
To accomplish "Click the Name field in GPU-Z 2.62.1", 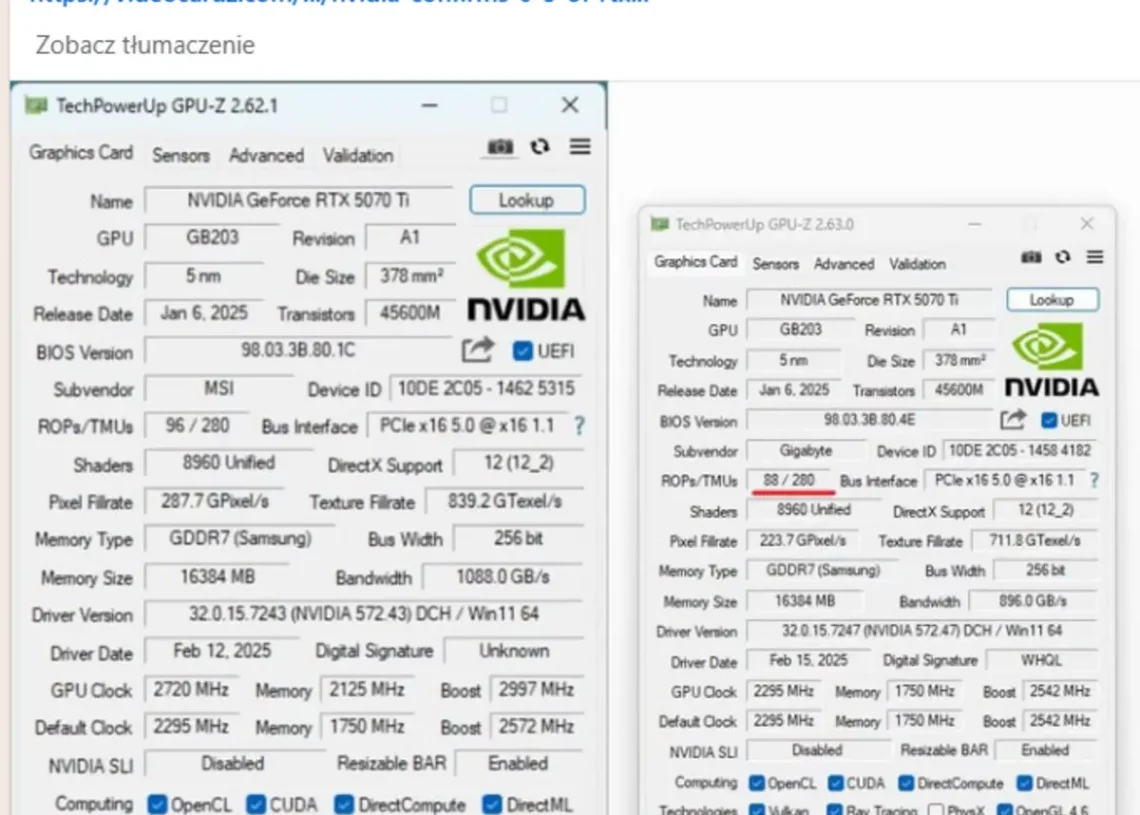I will tap(298, 200).
